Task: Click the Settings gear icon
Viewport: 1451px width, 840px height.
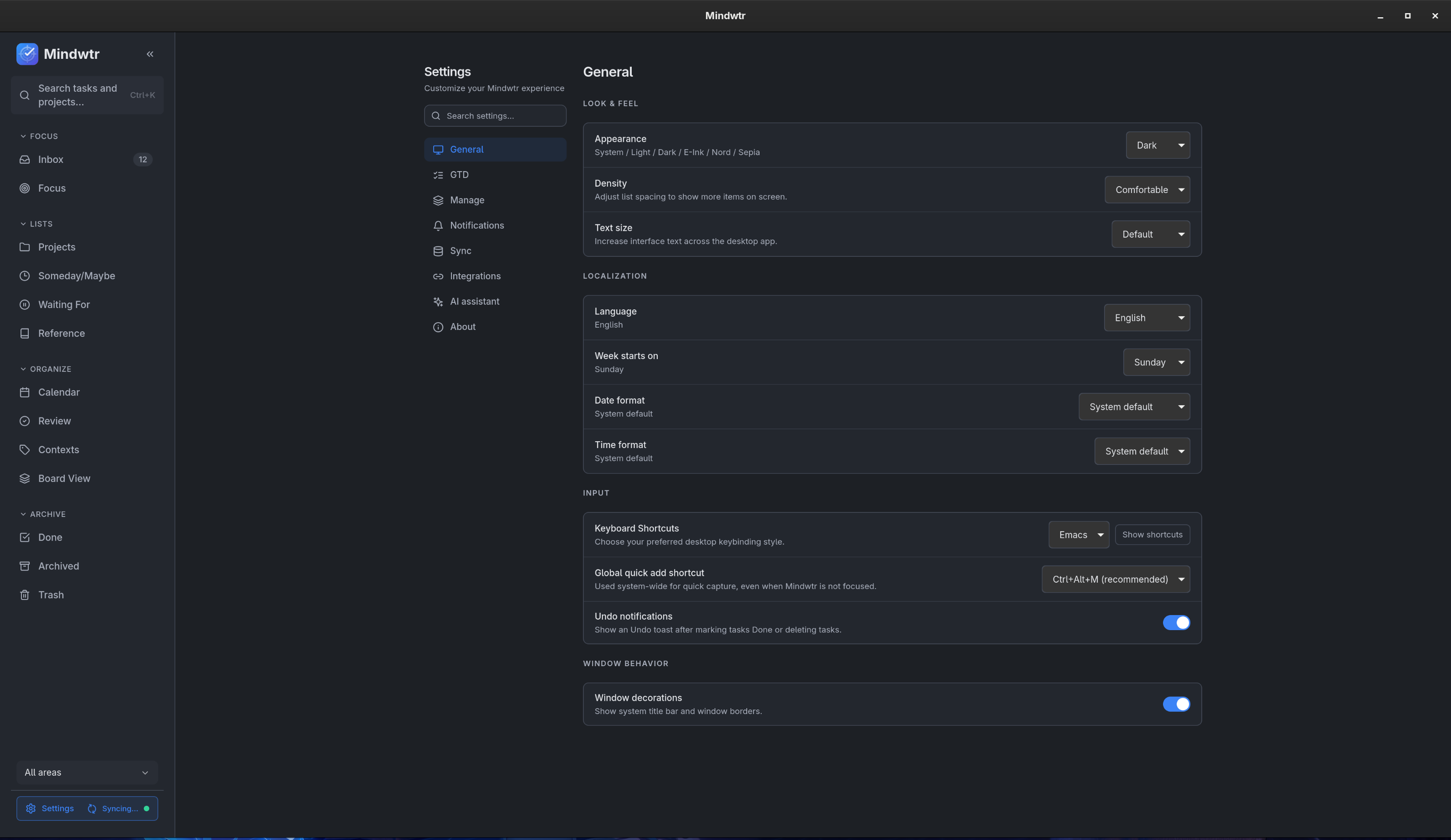Action: click(31, 809)
